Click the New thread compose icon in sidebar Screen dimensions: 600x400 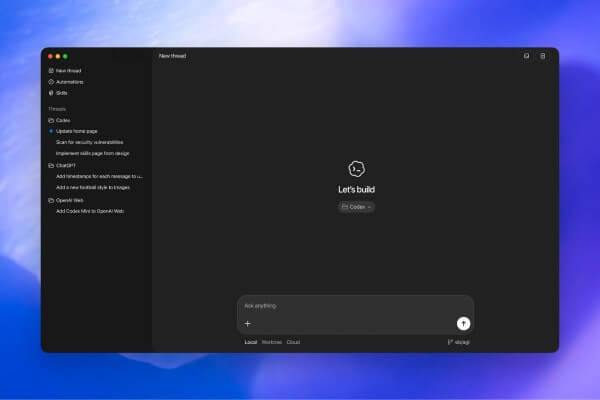pos(51,71)
